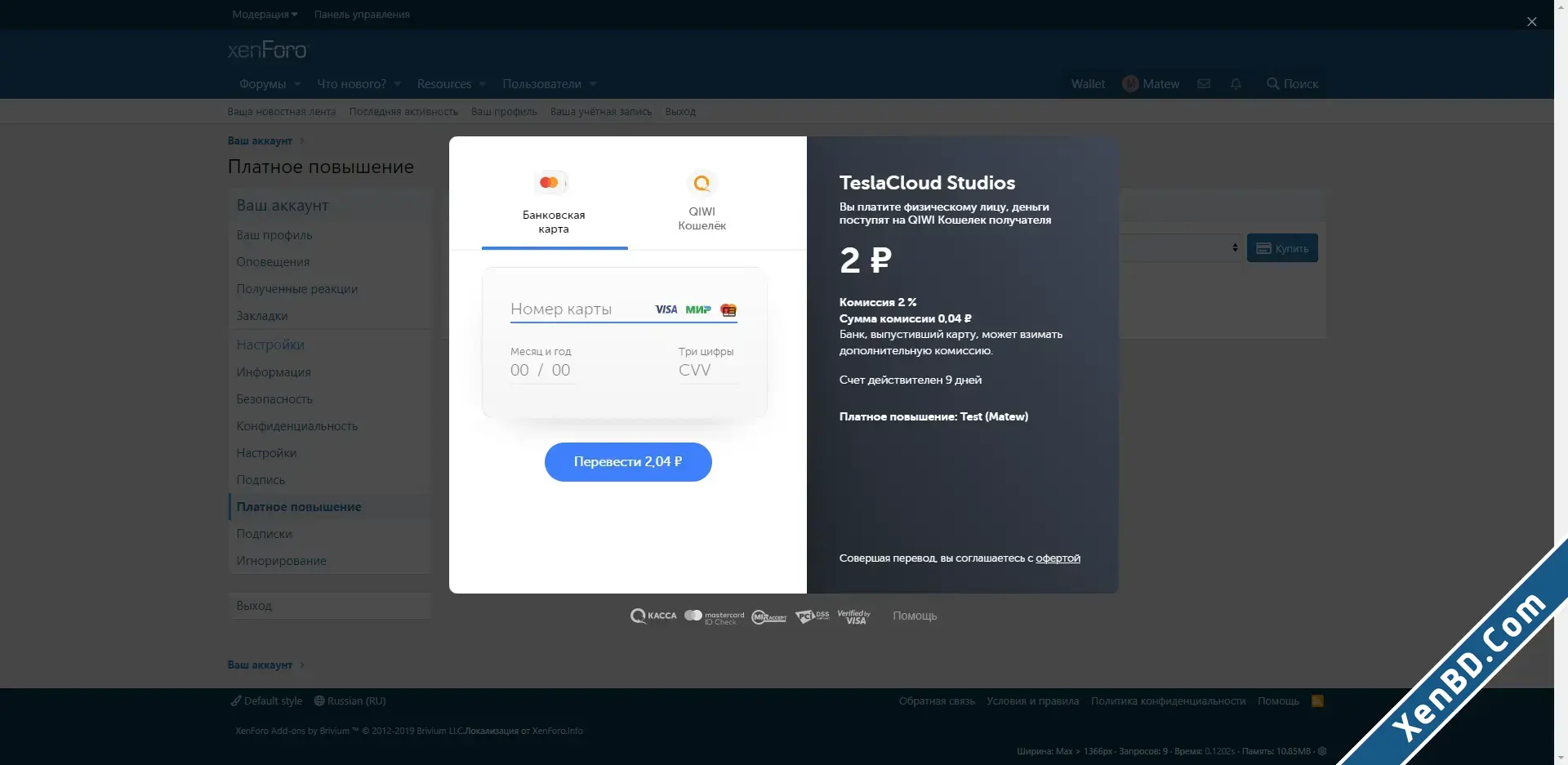The width and height of the screenshot is (1568, 765).
Task: Click Выход in the sub-navigation bar
Action: coord(680,112)
